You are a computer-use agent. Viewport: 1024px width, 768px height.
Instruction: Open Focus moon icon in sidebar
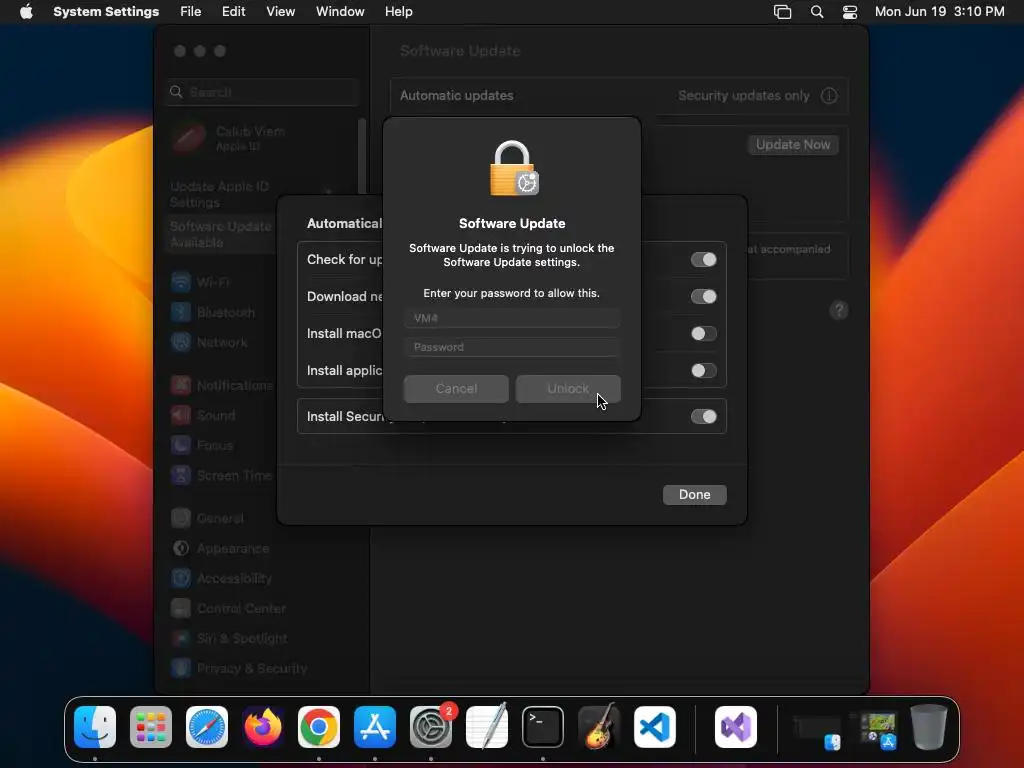click(x=181, y=445)
